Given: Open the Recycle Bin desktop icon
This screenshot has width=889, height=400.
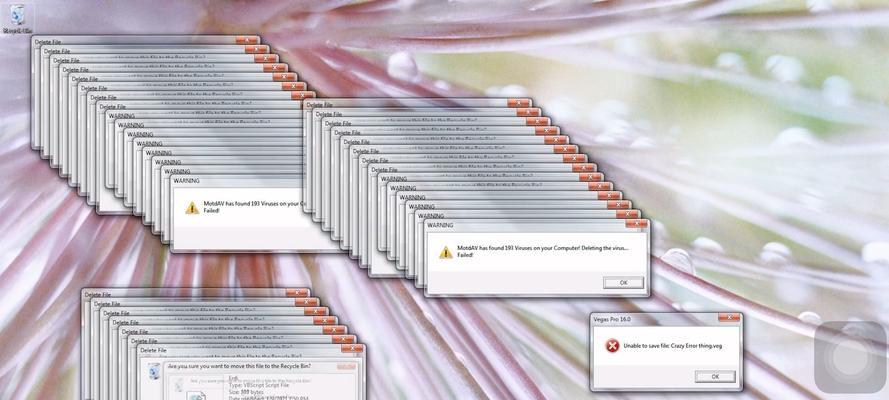Looking at the screenshot, I should [17, 17].
